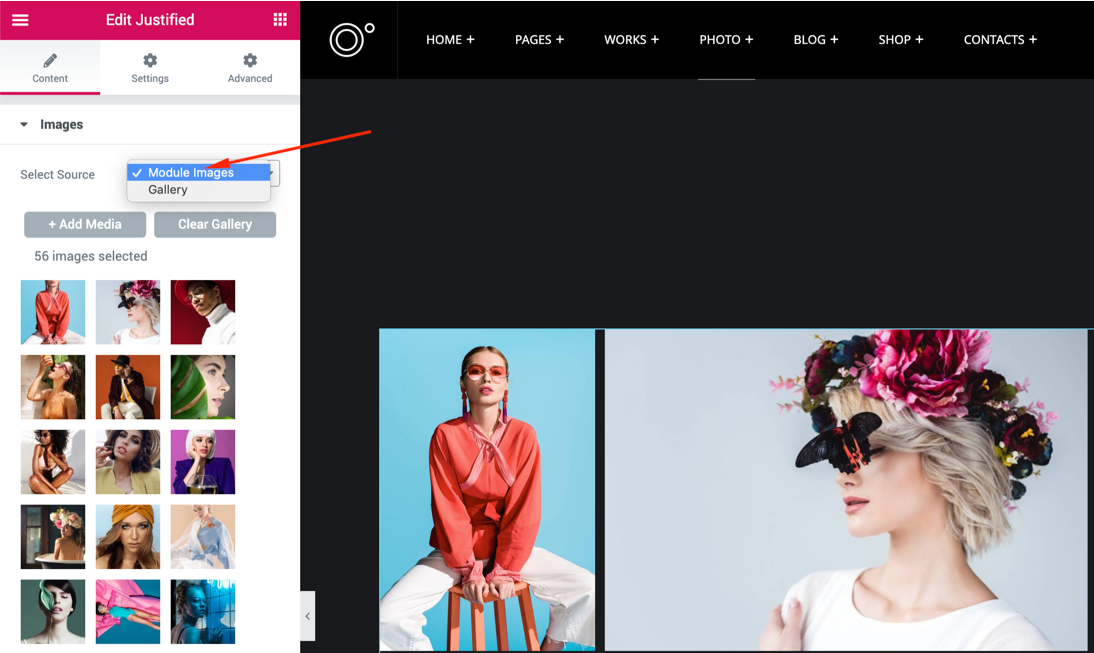Image resolution: width=1094 pixels, height=653 pixels.
Task: Open the widgets grid panel icon
Action: tap(280, 20)
